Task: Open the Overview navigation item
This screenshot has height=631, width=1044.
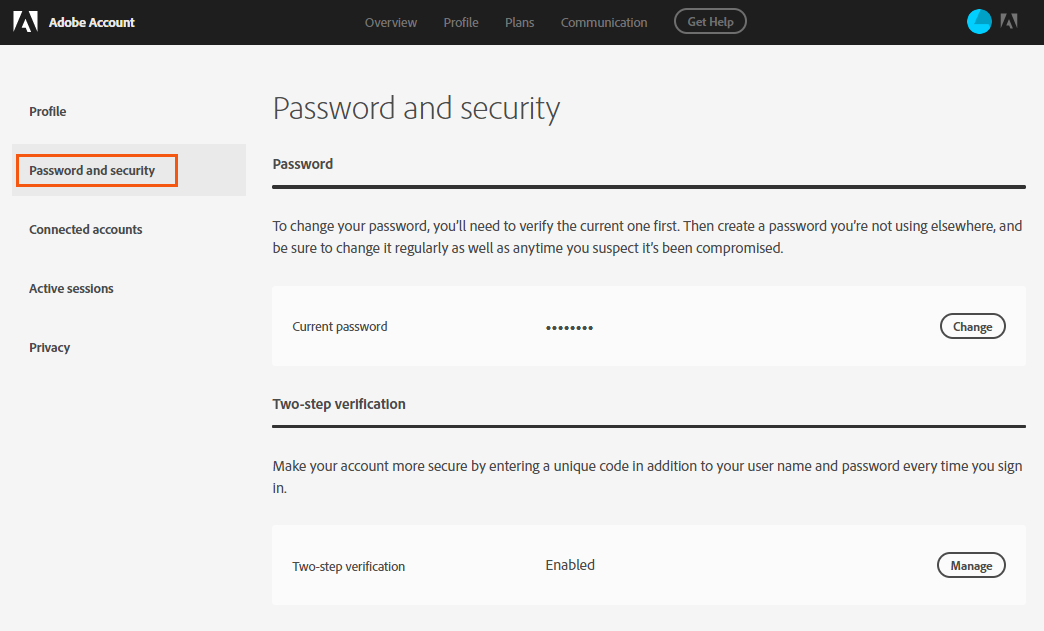Action: pyautogui.click(x=390, y=22)
